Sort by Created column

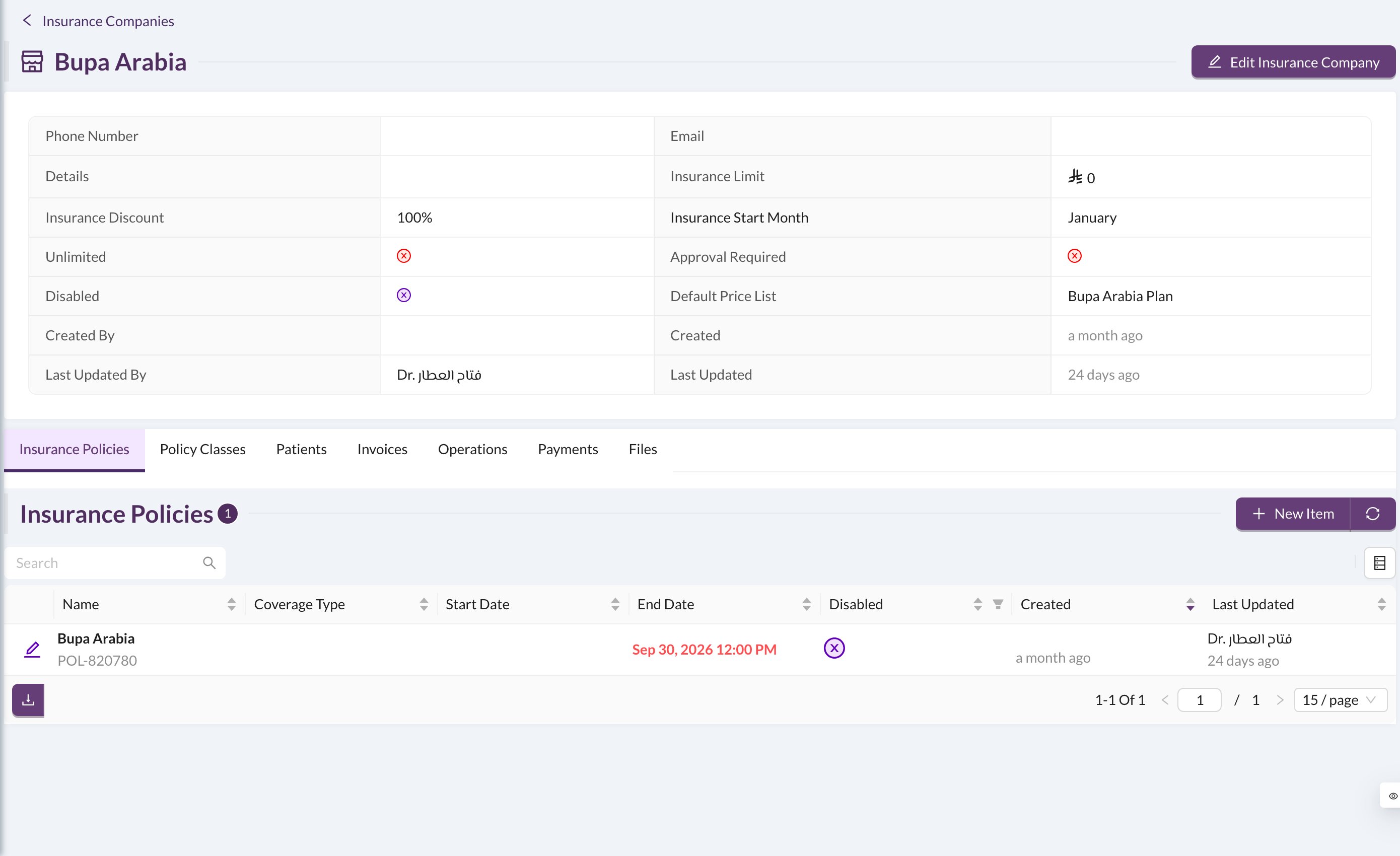click(1191, 604)
